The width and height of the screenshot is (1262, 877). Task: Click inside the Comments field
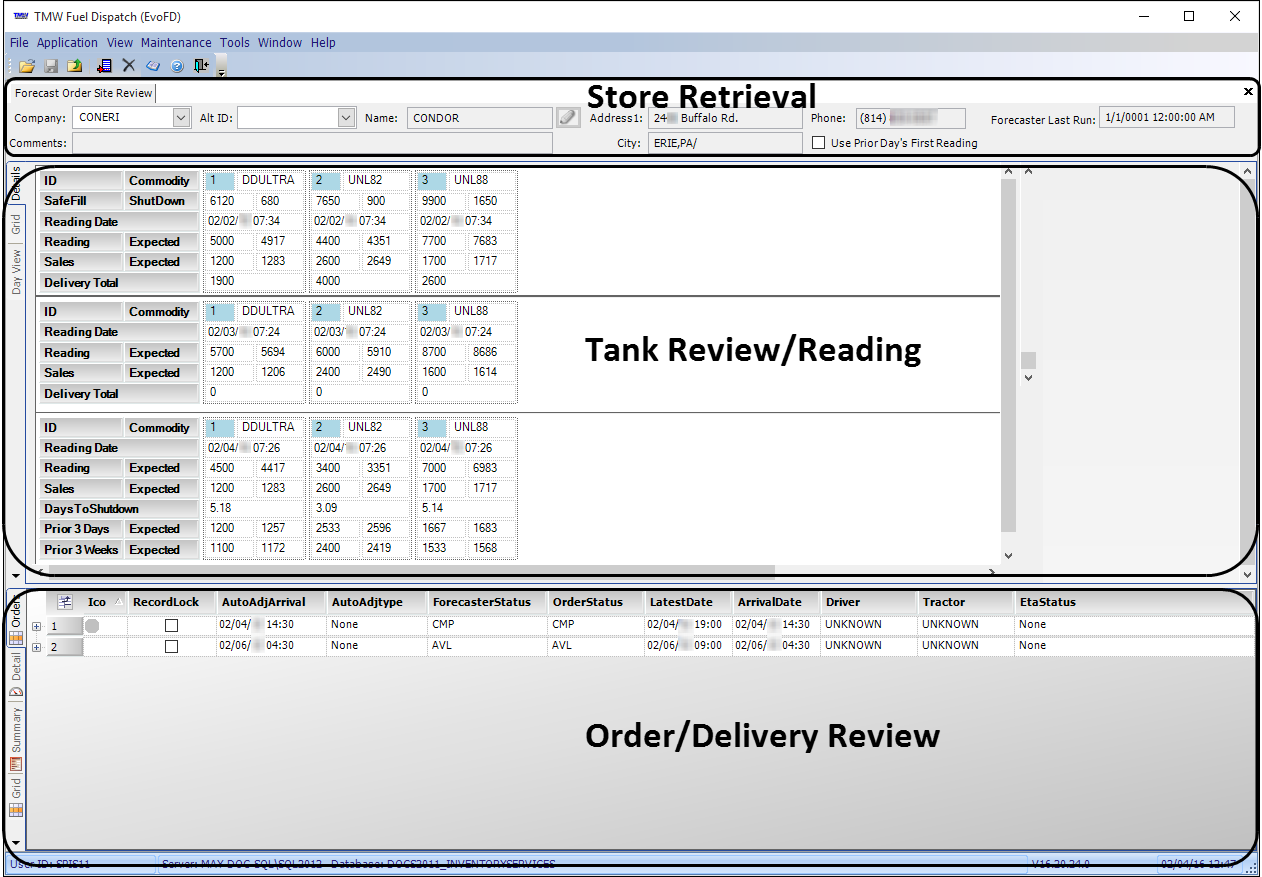pyautogui.click(x=312, y=143)
